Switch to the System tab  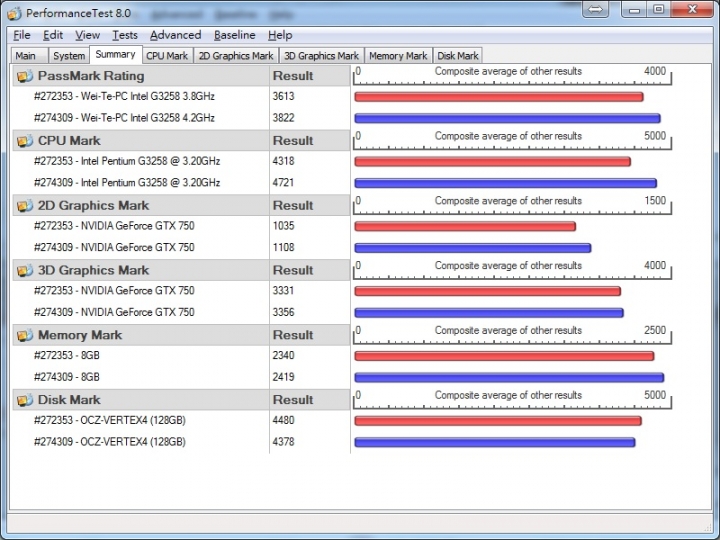[x=68, y=56]
